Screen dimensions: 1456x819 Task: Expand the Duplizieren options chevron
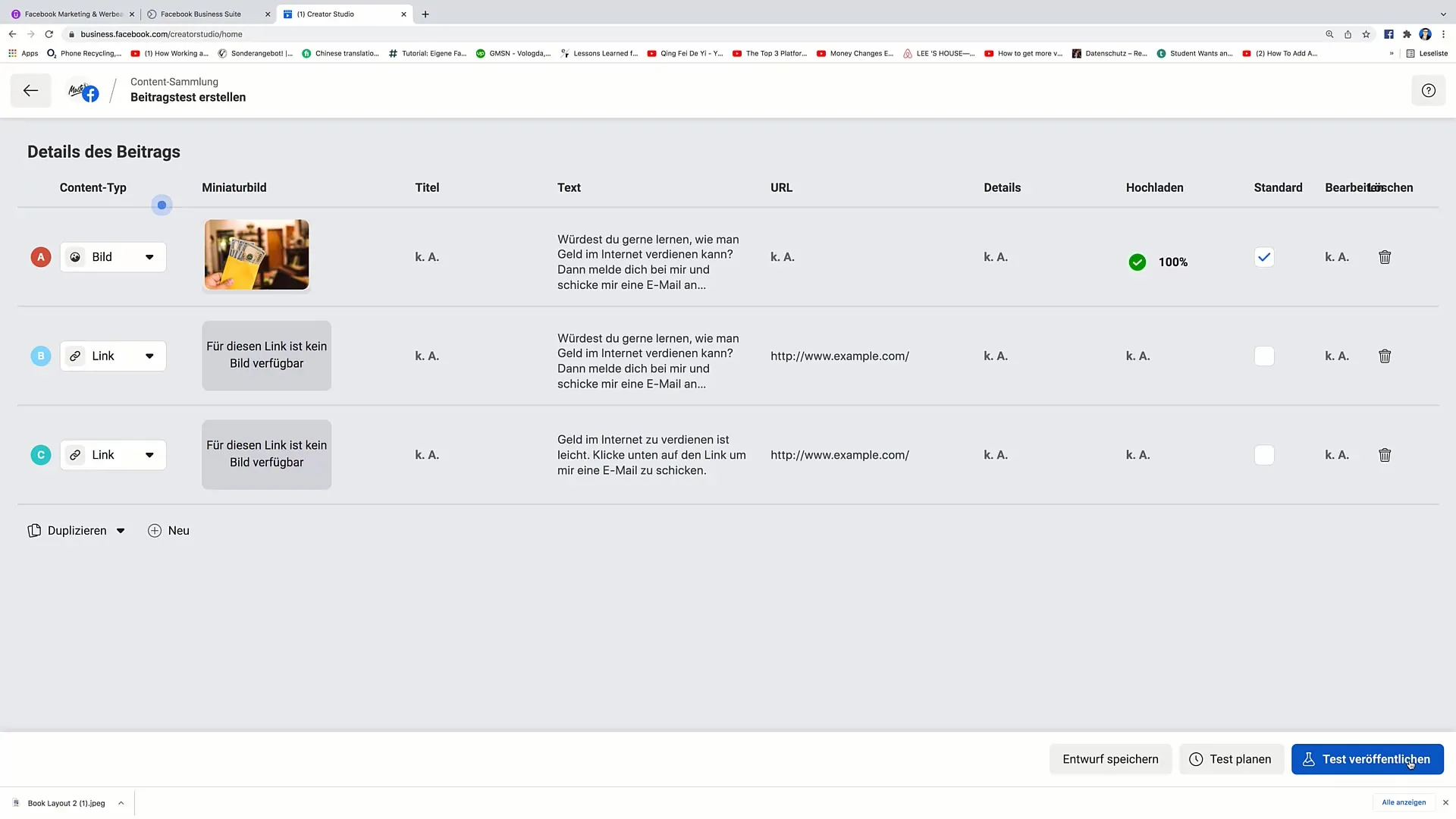click(119, 530)
